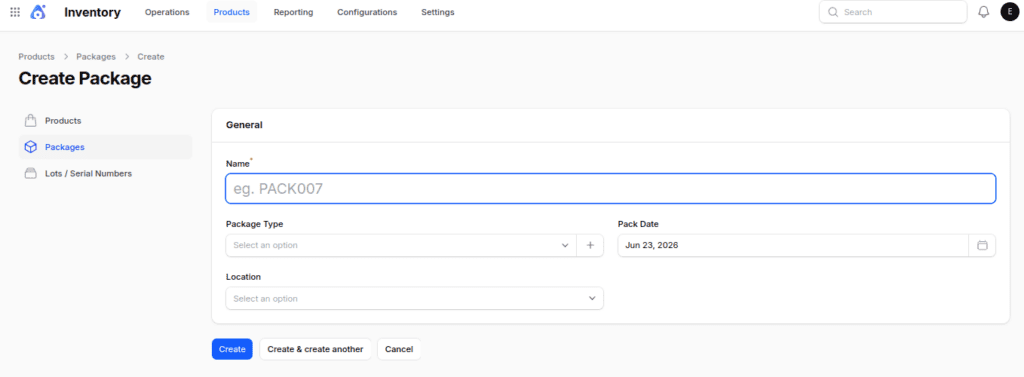Image resolution: width=1024 pixels, height=377 pixels.
Task: Open the user avatar menu E
Action: click(x=1010, y=12)
